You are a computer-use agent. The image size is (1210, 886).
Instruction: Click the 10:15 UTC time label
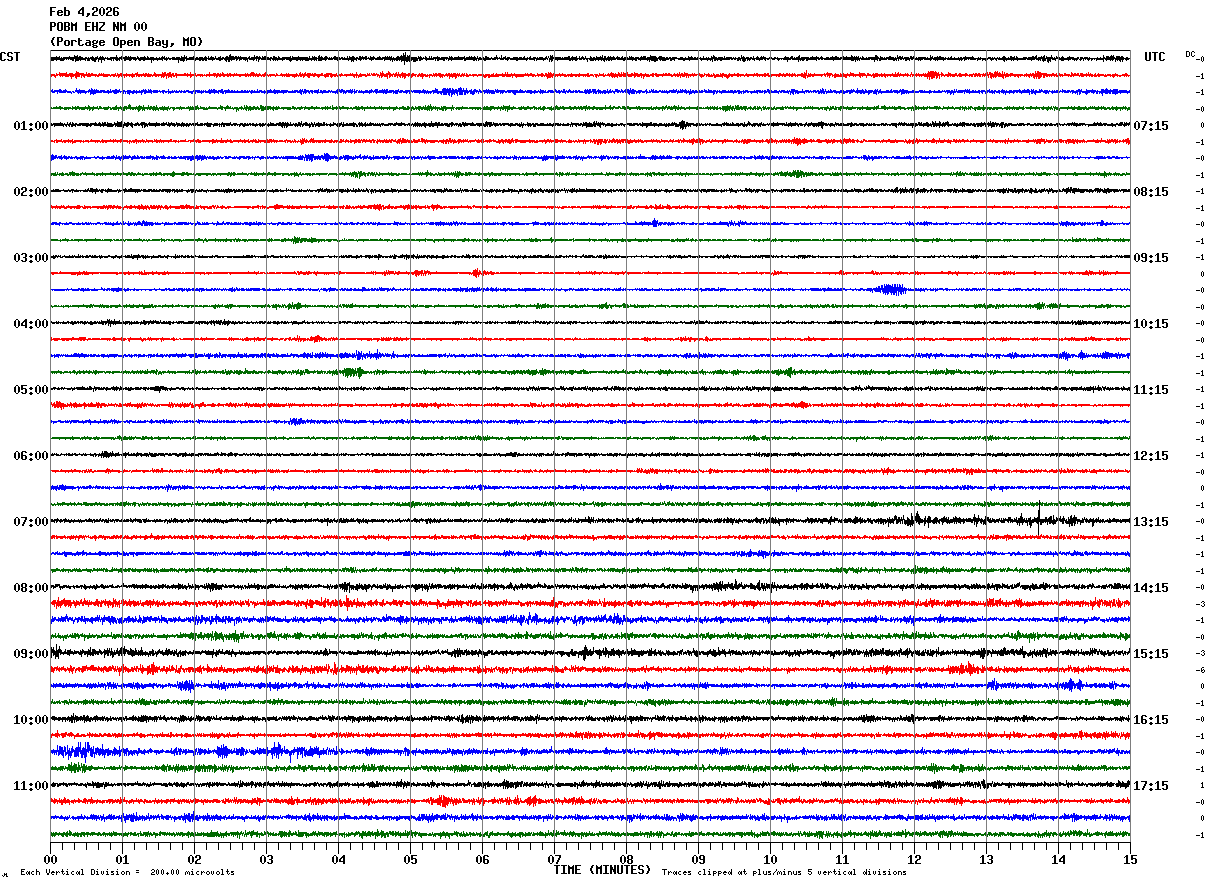pos(1150,324)
